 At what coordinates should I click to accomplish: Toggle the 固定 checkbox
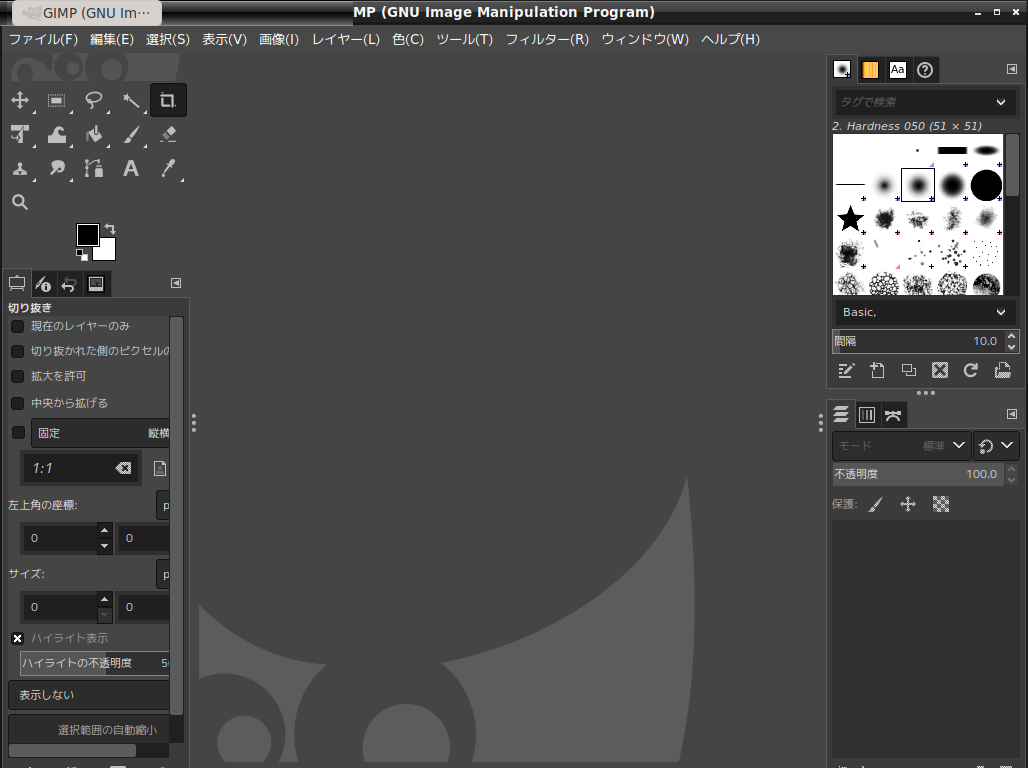click(18, 433)
